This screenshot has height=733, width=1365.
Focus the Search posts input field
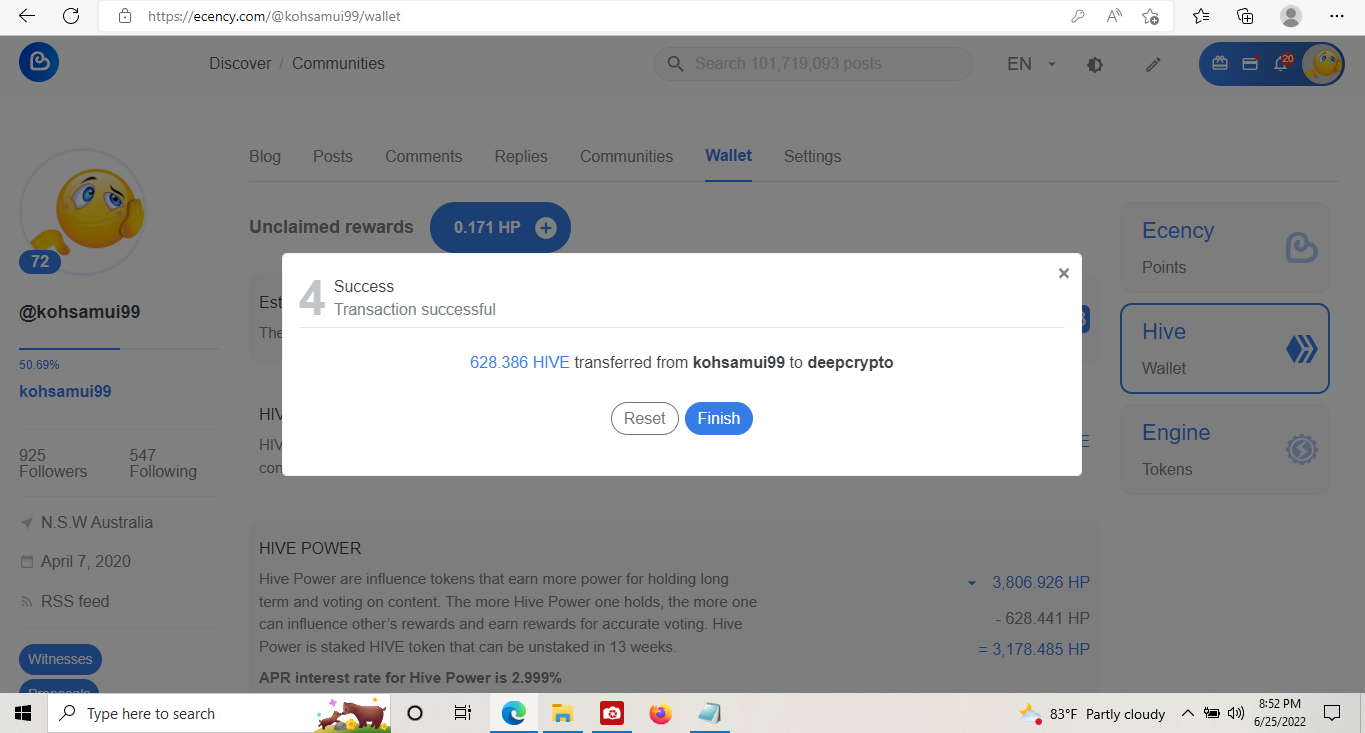[814, 63]
